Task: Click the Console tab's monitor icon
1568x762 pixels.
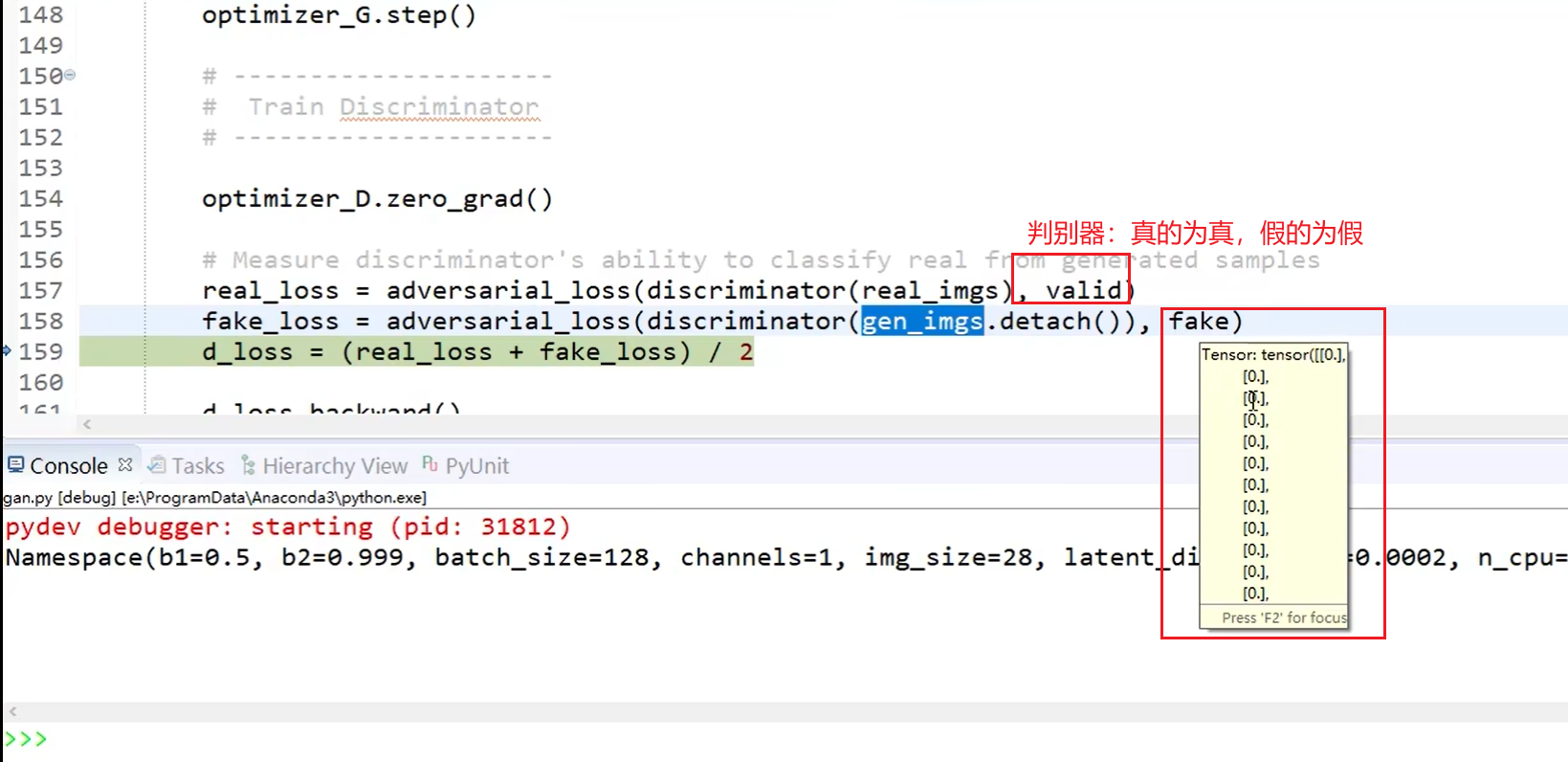Action: (15, 465)
